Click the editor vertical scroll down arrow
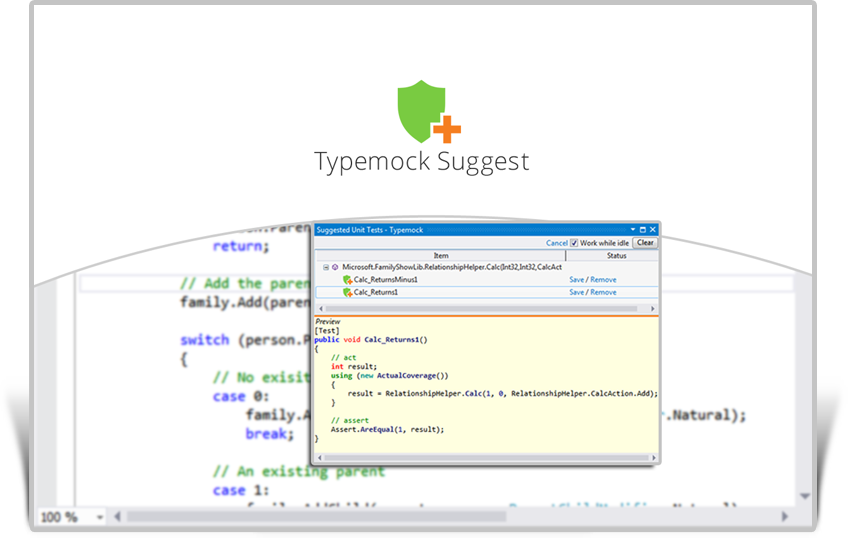 (x=805, y=496)
